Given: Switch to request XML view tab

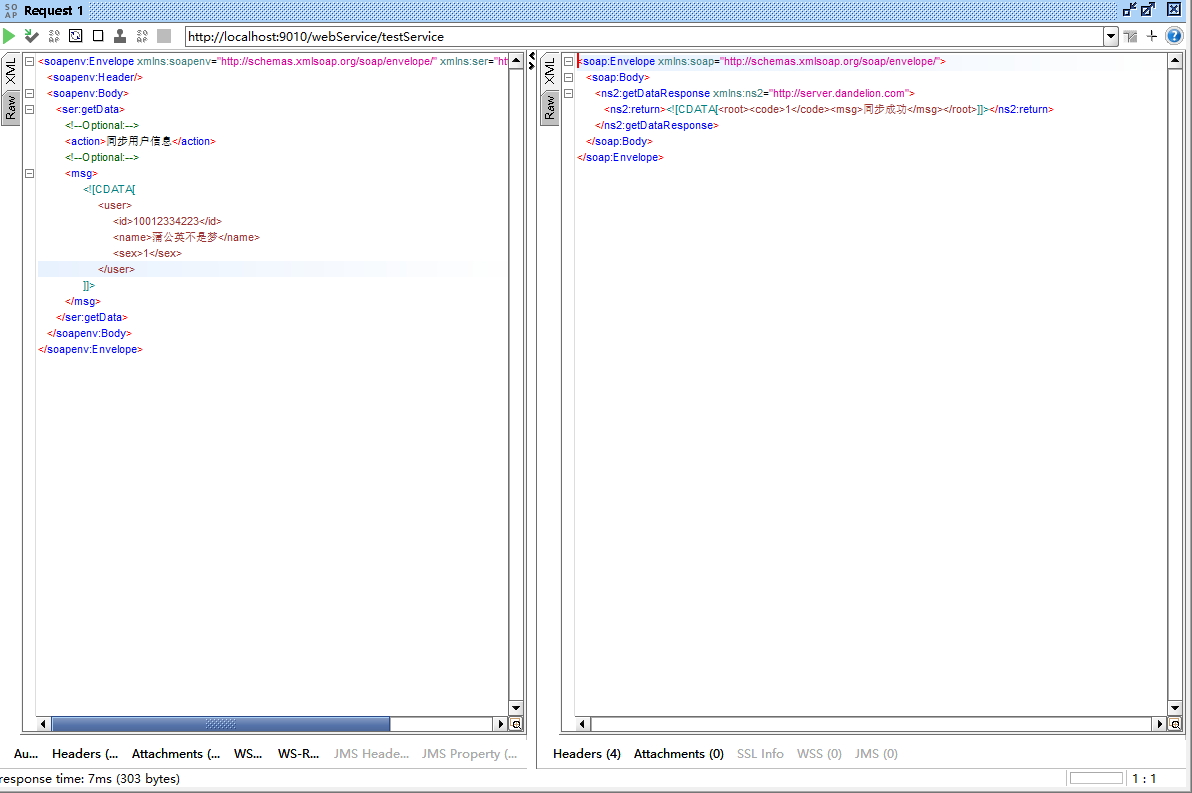Looking at the screenshot, I should (11, 71).
